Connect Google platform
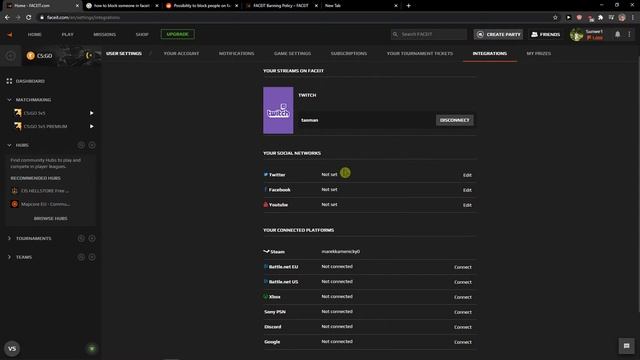The width and height of the screenshot is (640, 360). (x=463, y=342)
